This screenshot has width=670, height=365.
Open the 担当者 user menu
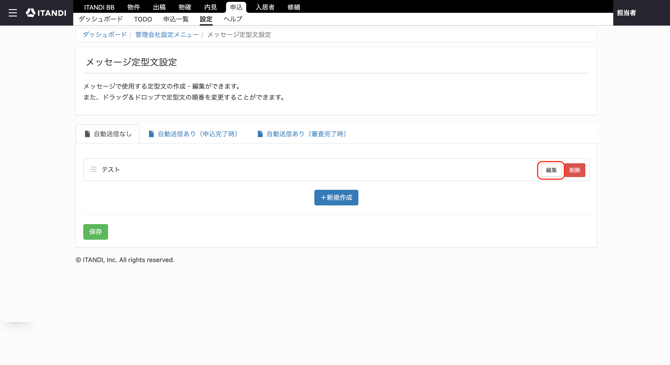pos(626,13)
